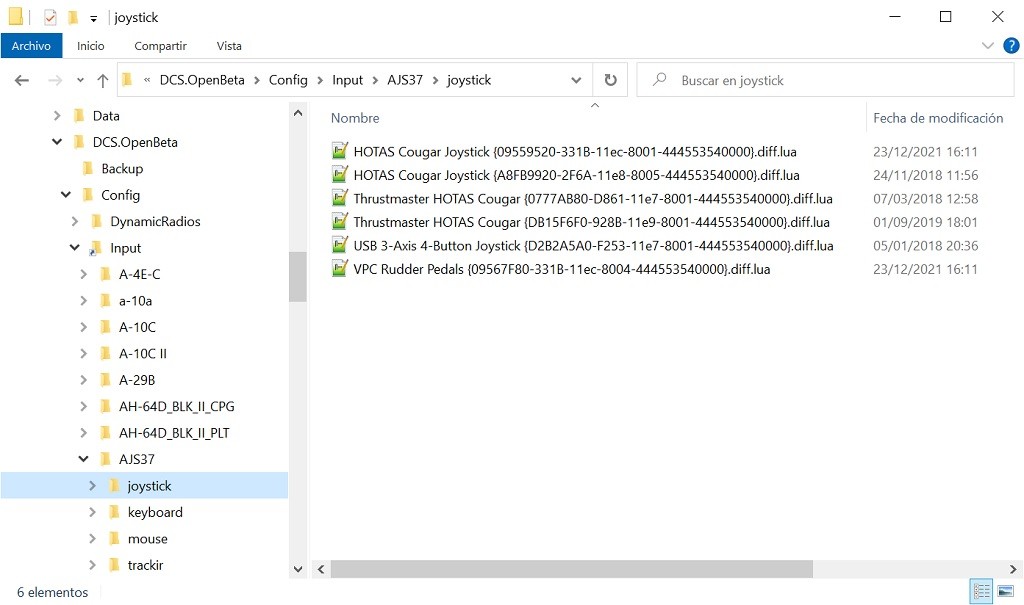Expand the A-4E-C tree node

coord(83,274)
